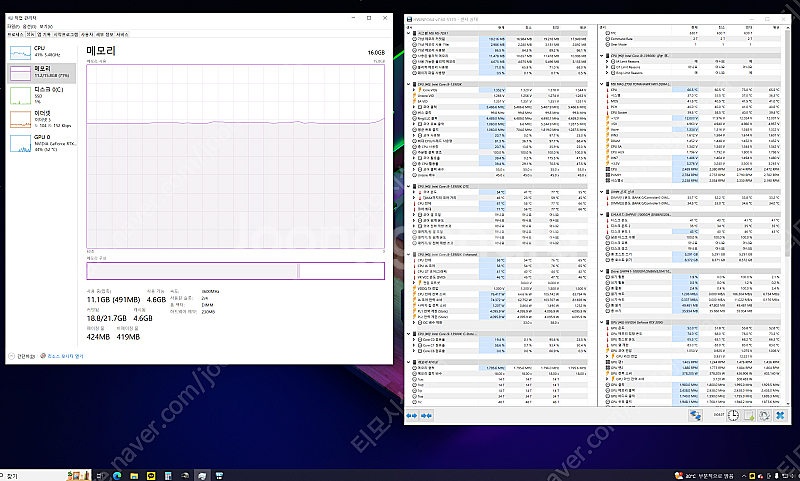Viewport: 800px width, 481px height.
Task: Switch to the 서비스 (Services) tab
Action: click(x=122, y=35)
